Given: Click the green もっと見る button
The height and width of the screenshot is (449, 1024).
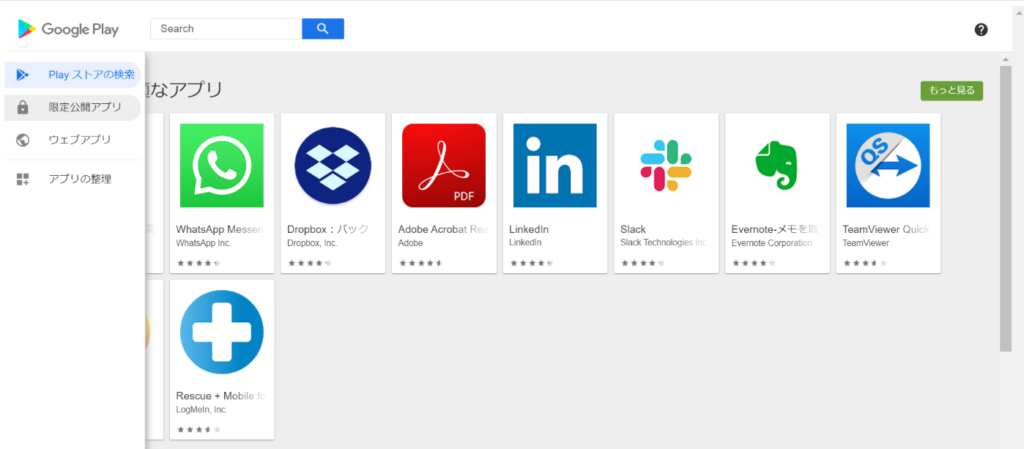Looking at the screenshot, I should 951,91.
